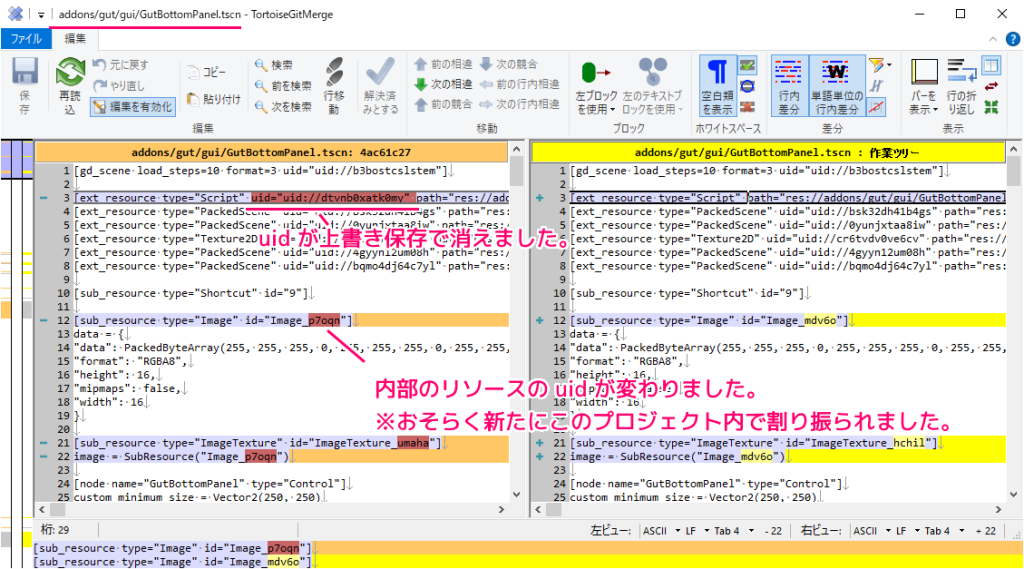Screen dimensions: 1024x569
Task: Undo the last change with 元に戻す
Action: click(x=121, y=65)
